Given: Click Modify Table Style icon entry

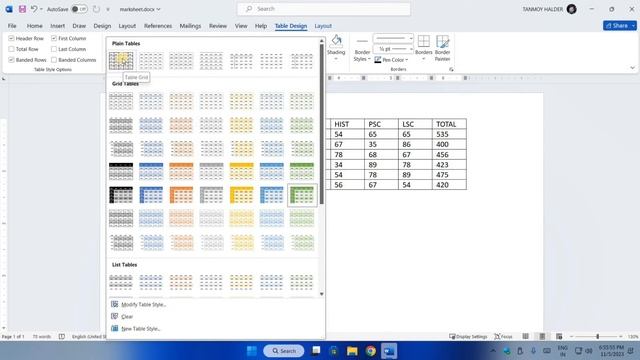Looking at the screenshot, I should (115, 304).
